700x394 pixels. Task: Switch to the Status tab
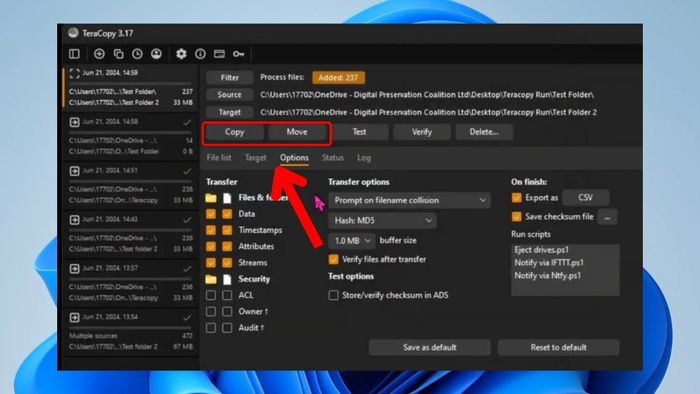coord(333,158)
